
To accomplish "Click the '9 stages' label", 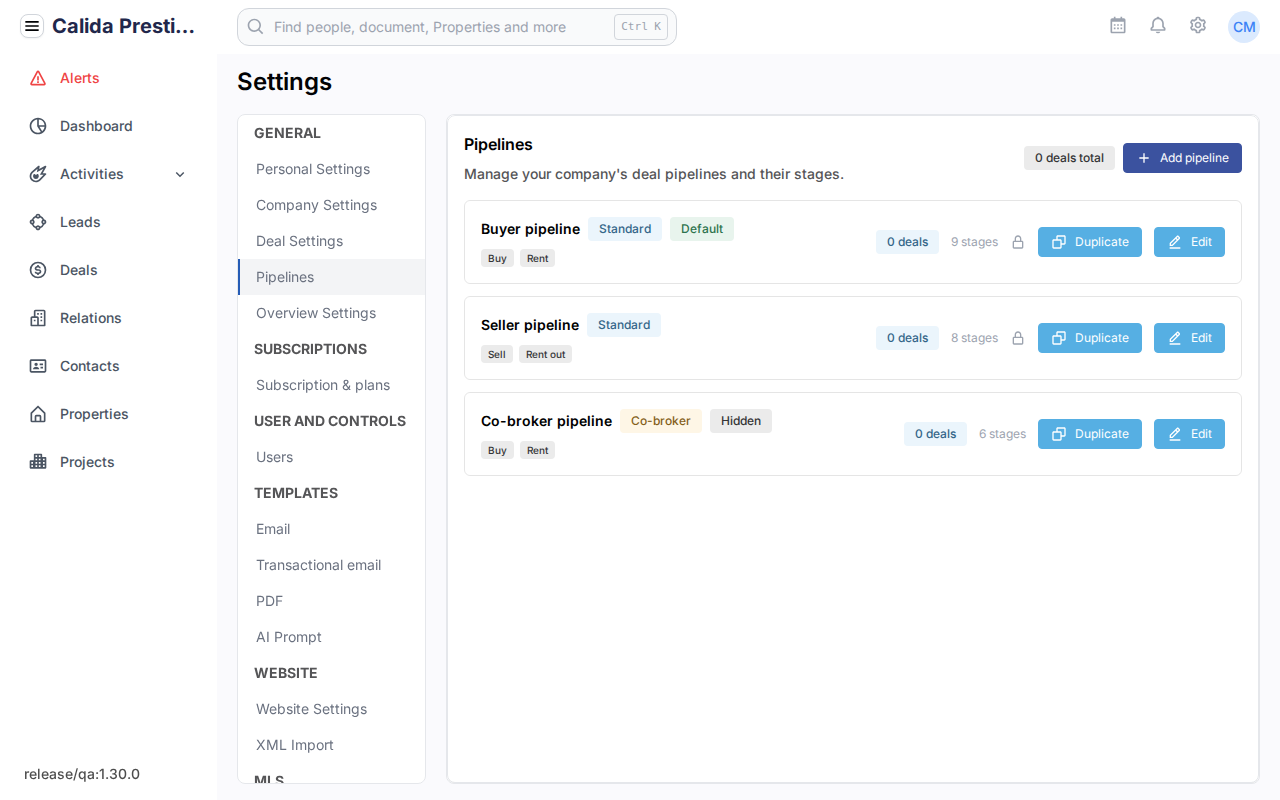I will point(975,242).
